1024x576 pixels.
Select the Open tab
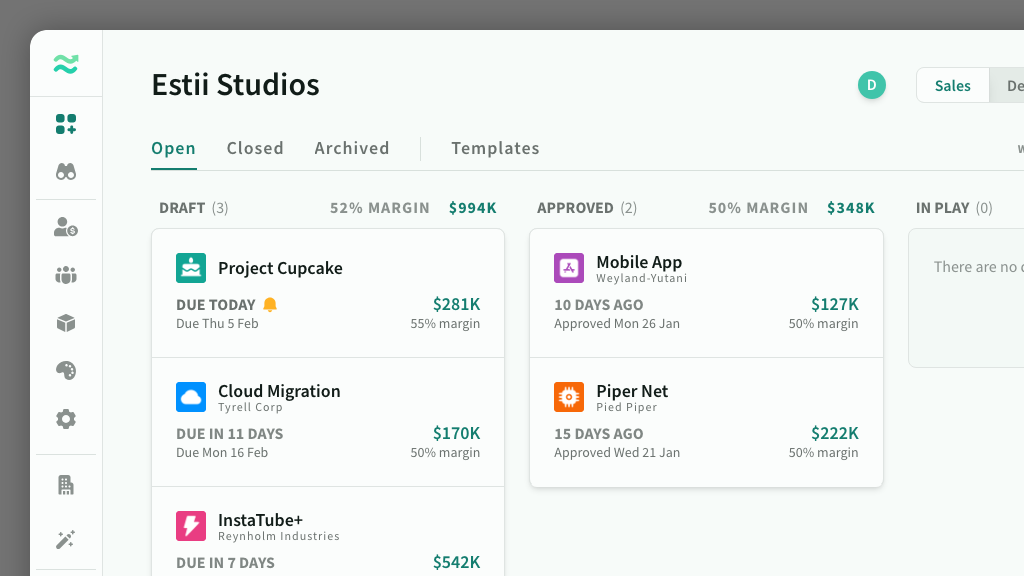(x=173, y=148)
